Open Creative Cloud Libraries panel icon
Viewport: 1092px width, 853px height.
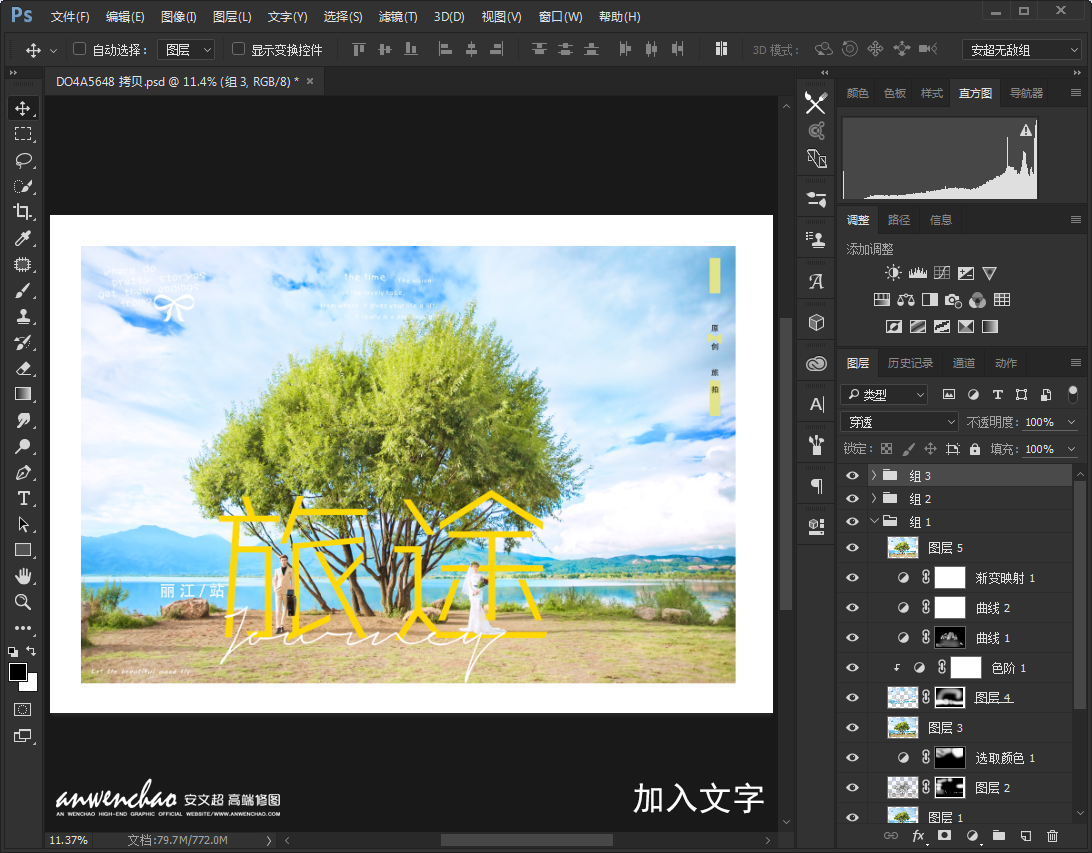[x=816, y=363]
